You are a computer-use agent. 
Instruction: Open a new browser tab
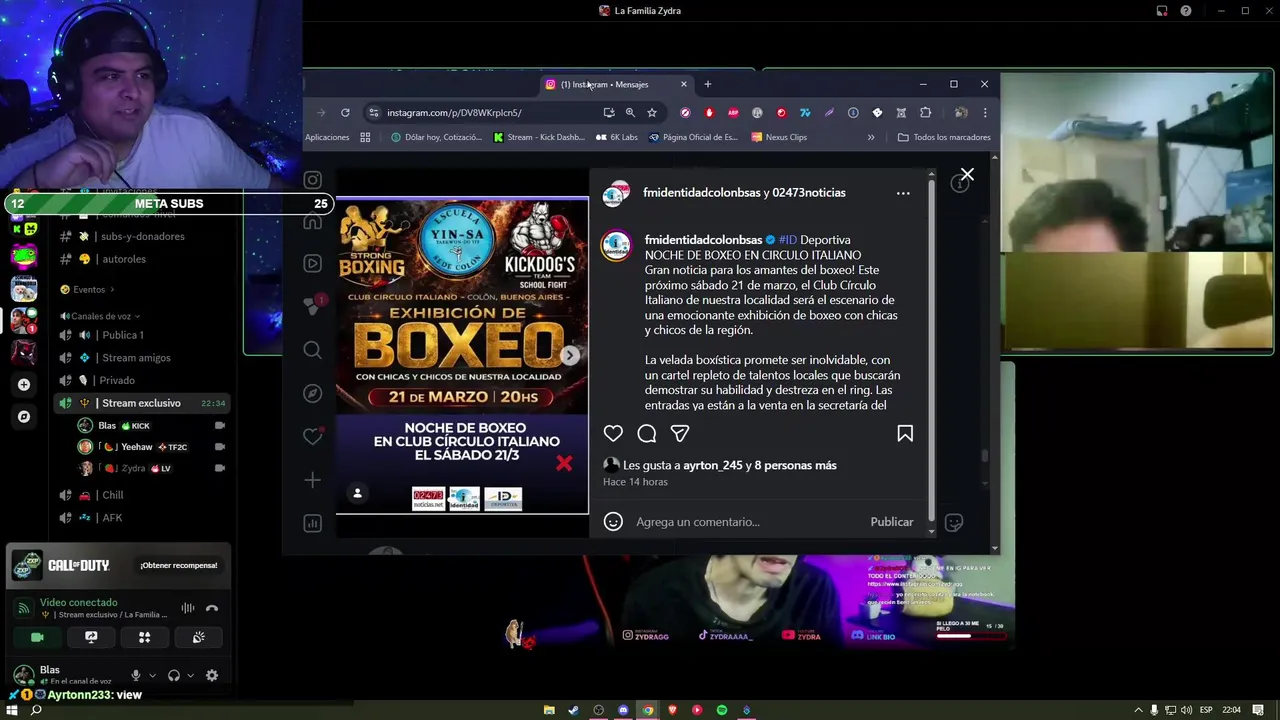pos(708,84)
